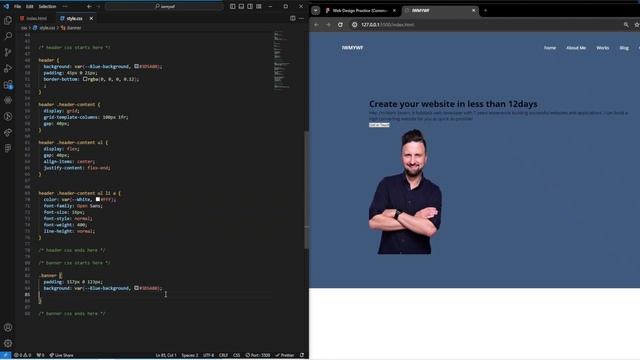
Task: Click the browser address bar URL
Action: (387, 25)
